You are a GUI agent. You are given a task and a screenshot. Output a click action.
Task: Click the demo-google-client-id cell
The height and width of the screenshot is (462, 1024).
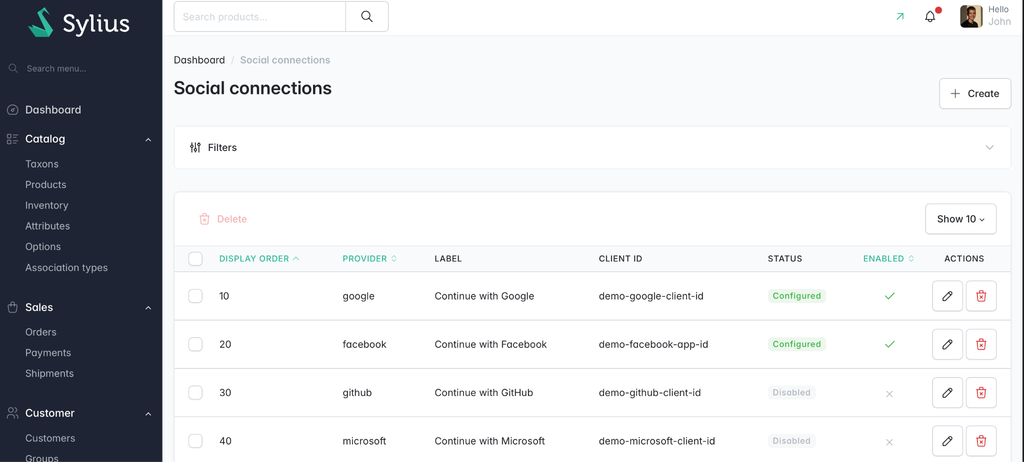(x=651, y=296)
